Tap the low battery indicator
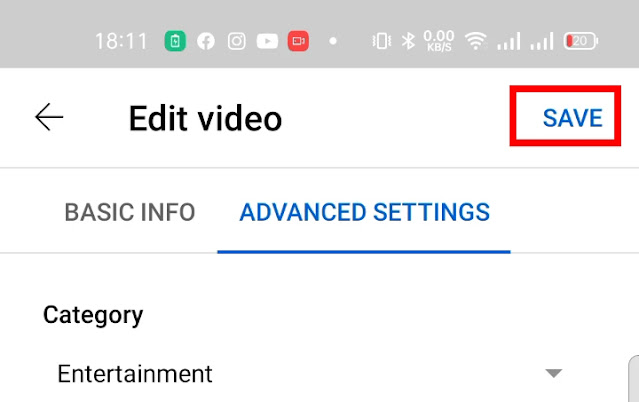Screen dimensions: 639x402 581,41
